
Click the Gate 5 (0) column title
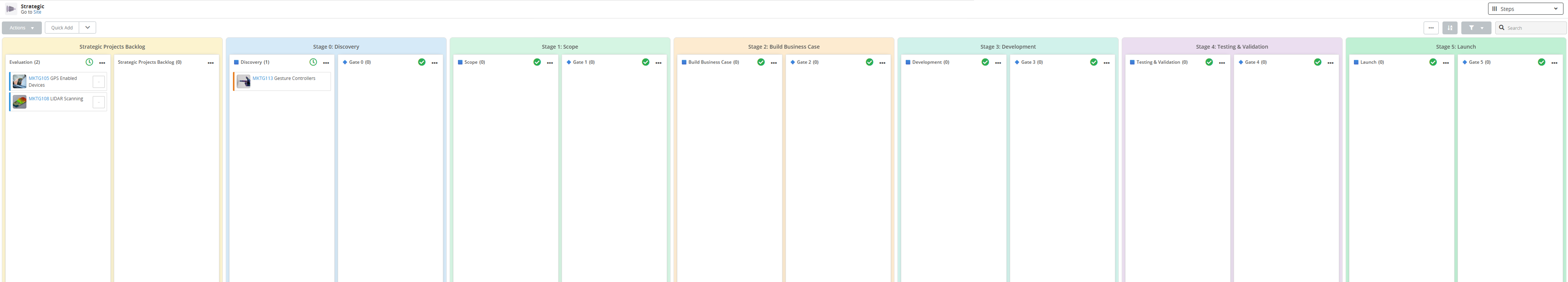(x=1480, y=62)
